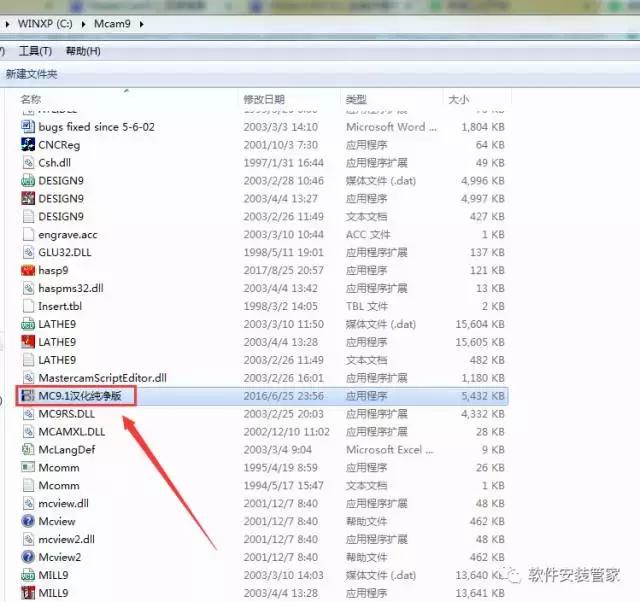Viewport: 640px width, 602px height.
Task: Select the file name bugs fixed since 5-6-02
Action: 97,127
